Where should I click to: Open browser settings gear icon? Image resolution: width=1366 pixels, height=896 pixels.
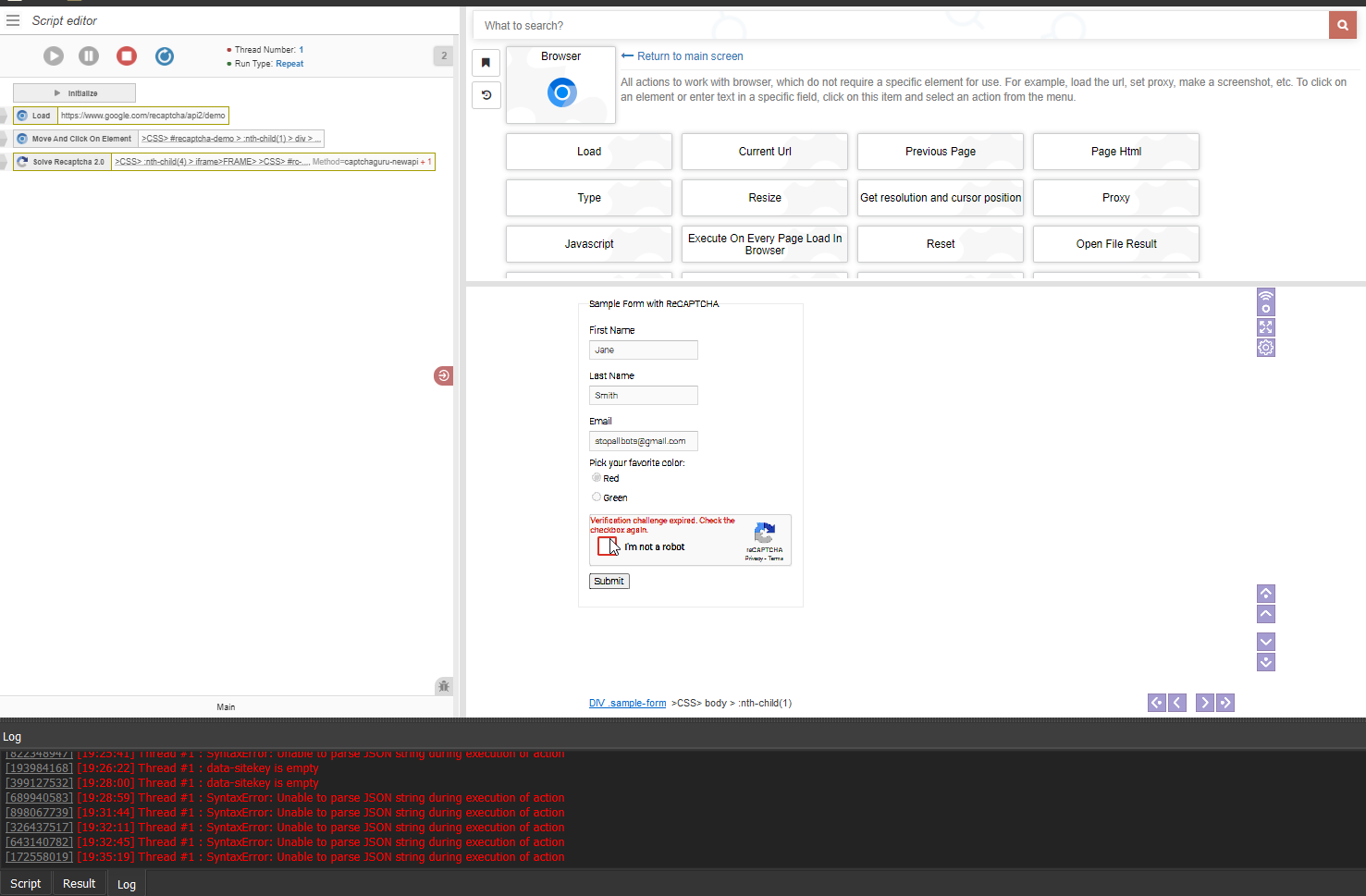click(x=1265, y=348)
